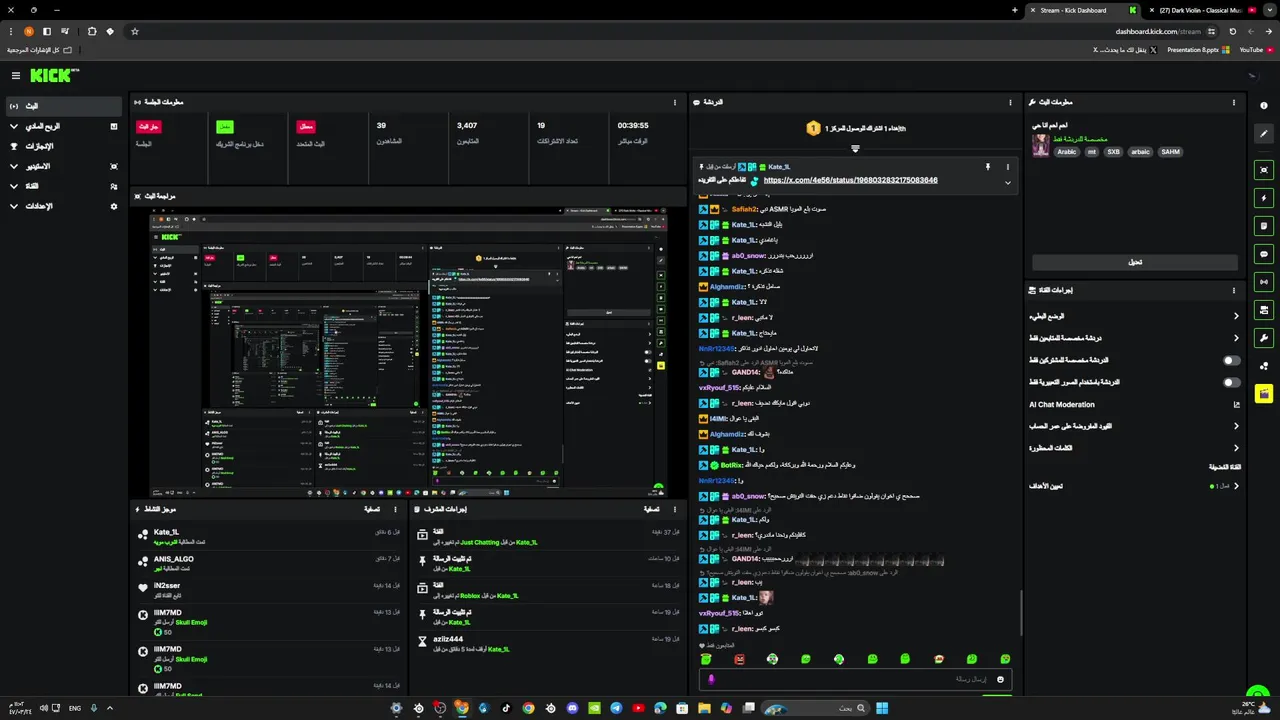Click the chat message input field
Viewport: 1280px width, 720px height.
click(x=856, y=679)
